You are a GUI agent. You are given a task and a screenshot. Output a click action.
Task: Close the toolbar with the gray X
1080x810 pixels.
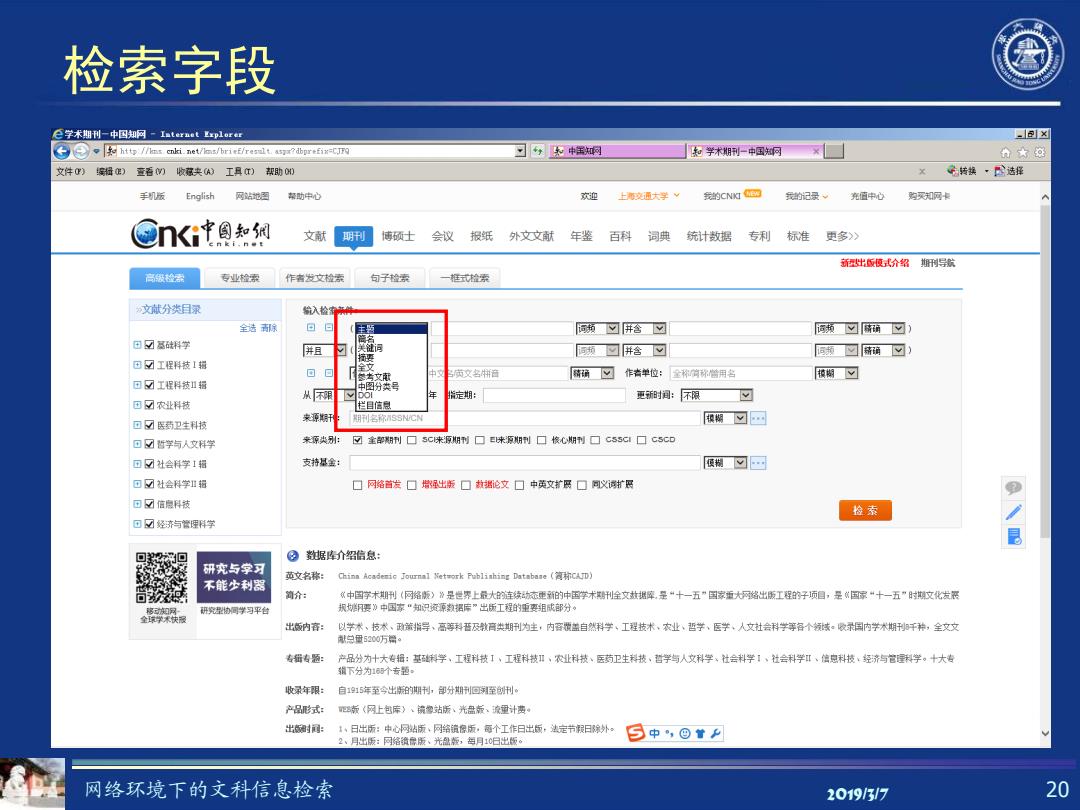[x=922, y=171]
